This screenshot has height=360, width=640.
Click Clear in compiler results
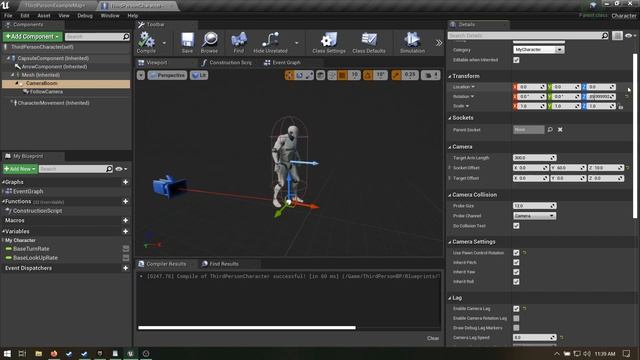click(x=433, y=338)
